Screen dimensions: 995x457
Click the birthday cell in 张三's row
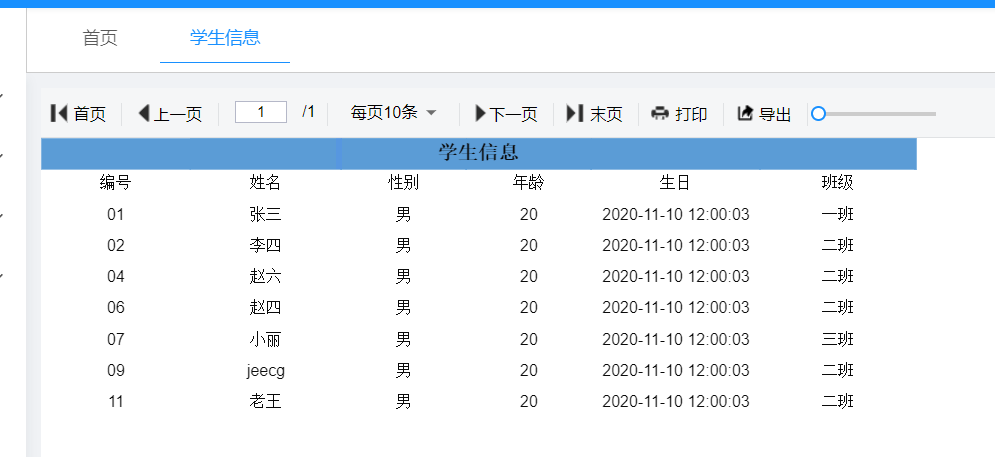(x=675, y=215)
